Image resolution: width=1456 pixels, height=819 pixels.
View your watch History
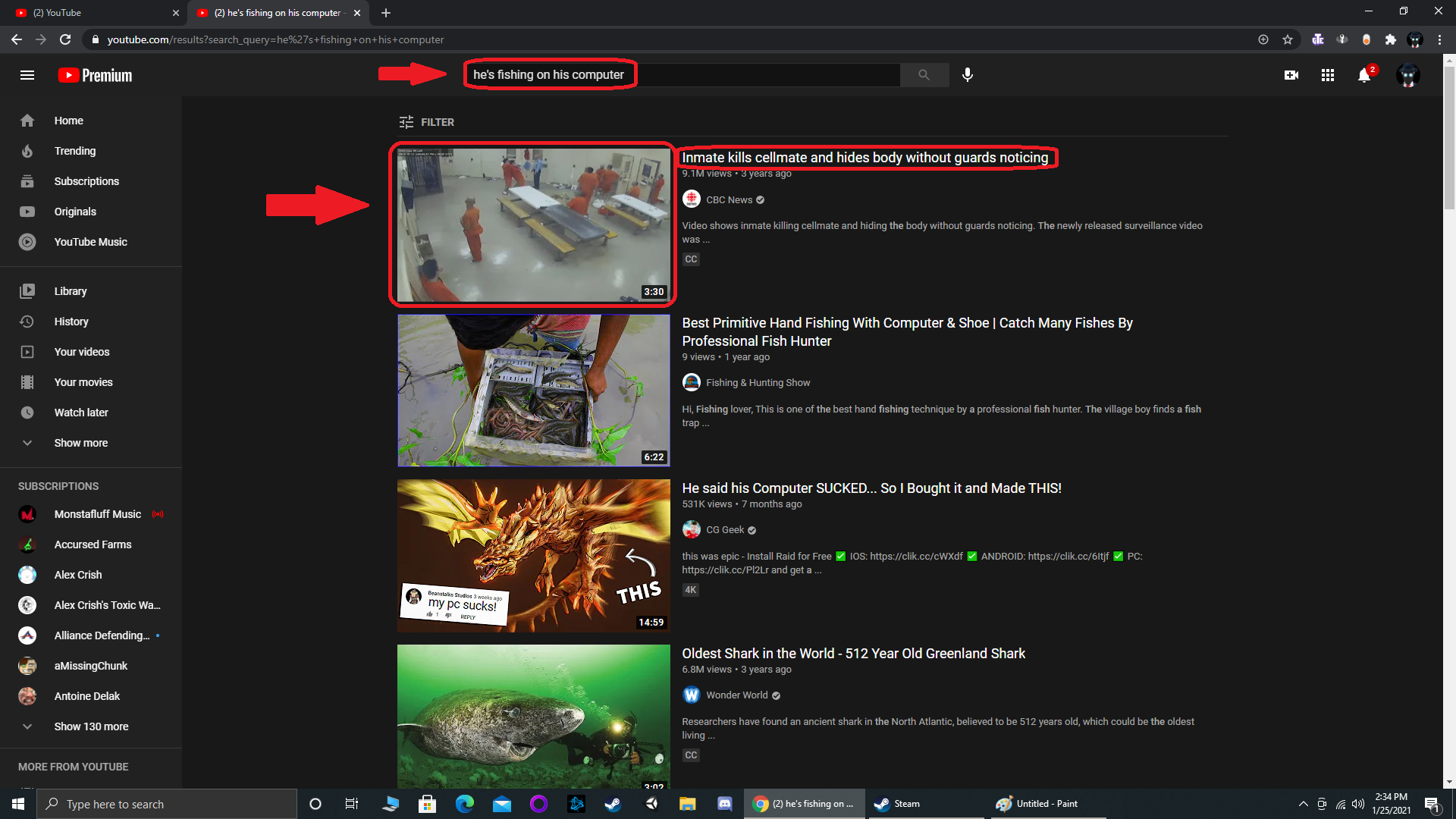click(x=72, y=322)
